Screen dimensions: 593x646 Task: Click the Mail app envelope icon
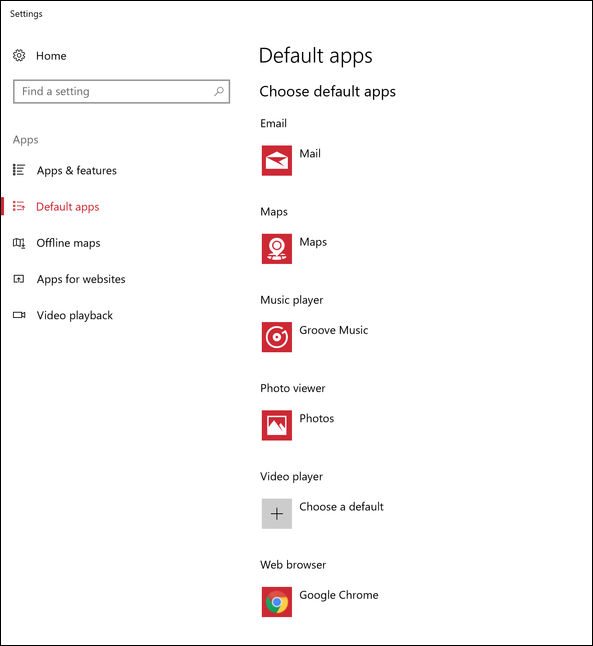277,160
